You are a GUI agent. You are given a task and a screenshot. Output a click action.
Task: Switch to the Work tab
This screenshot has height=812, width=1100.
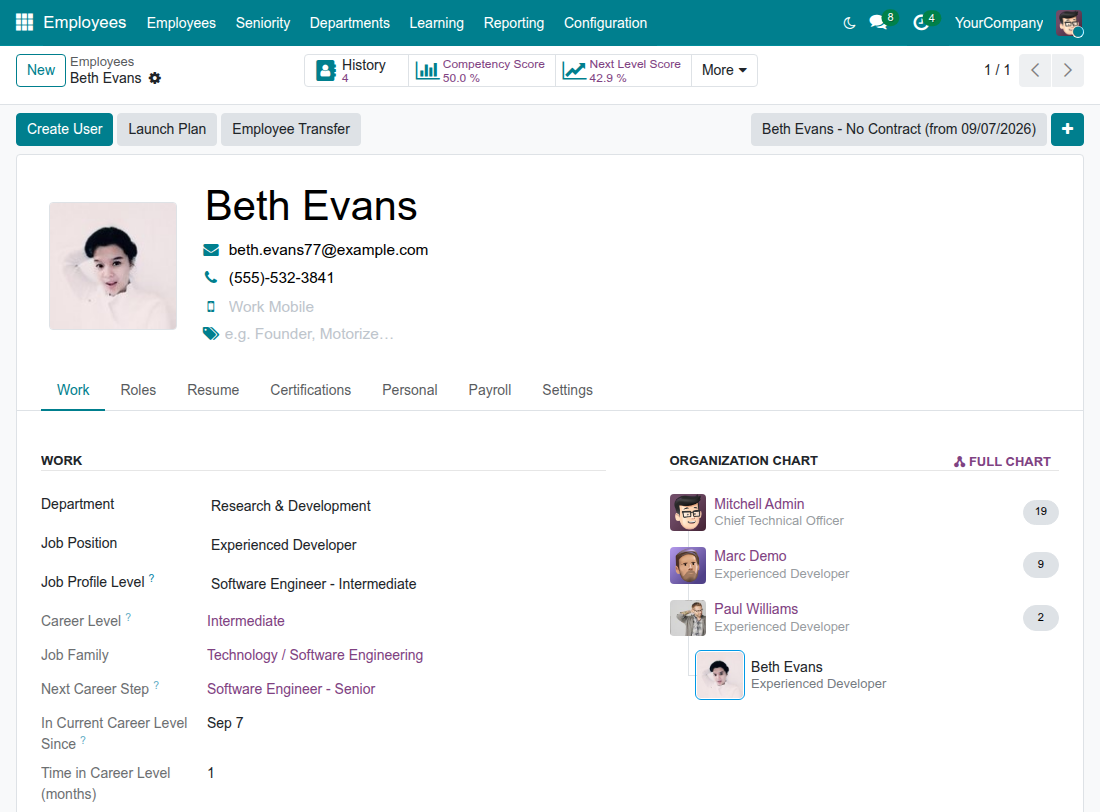(x=73, y=390)
